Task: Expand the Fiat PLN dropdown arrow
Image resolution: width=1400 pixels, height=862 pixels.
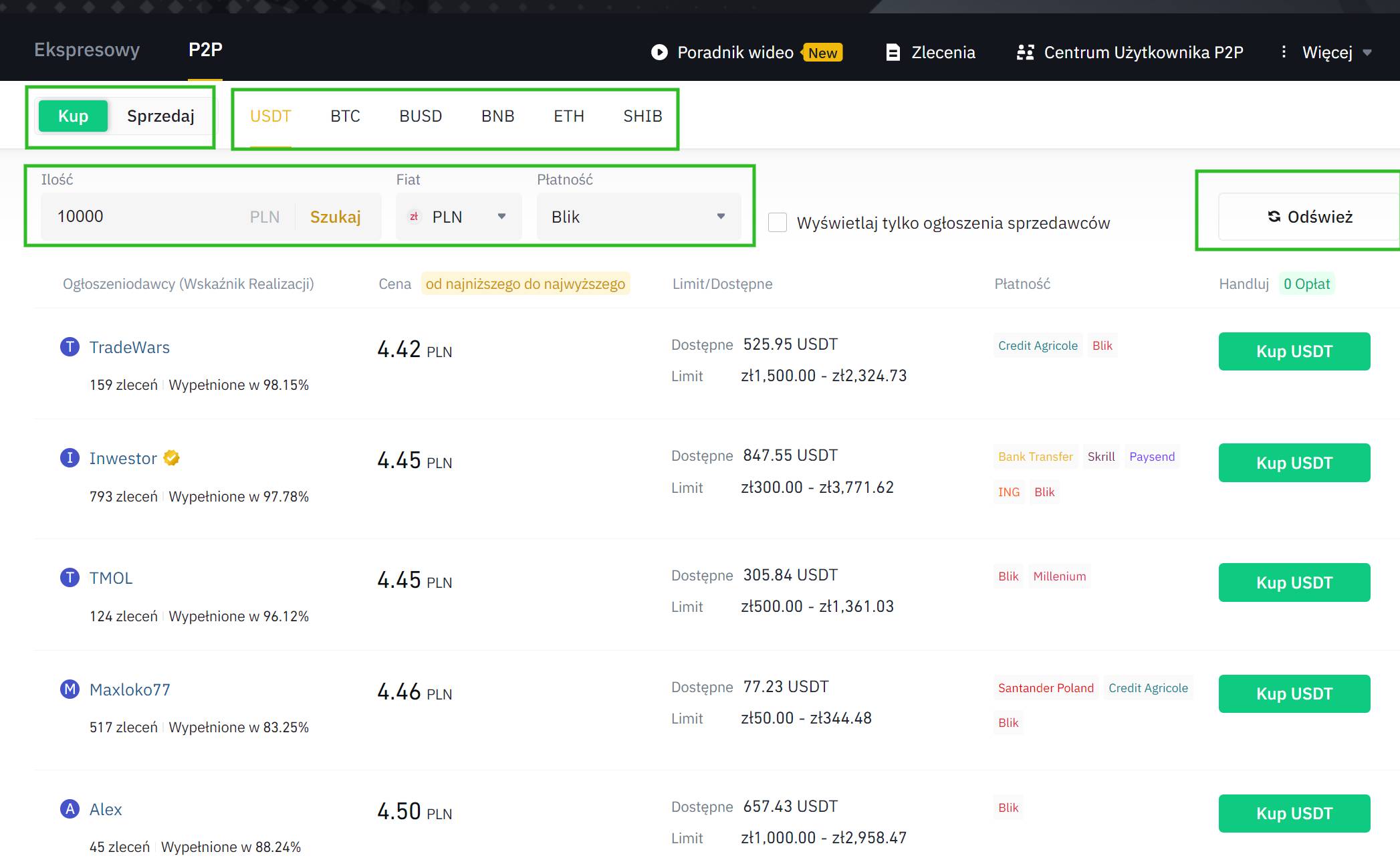Action: pos(501,217)
